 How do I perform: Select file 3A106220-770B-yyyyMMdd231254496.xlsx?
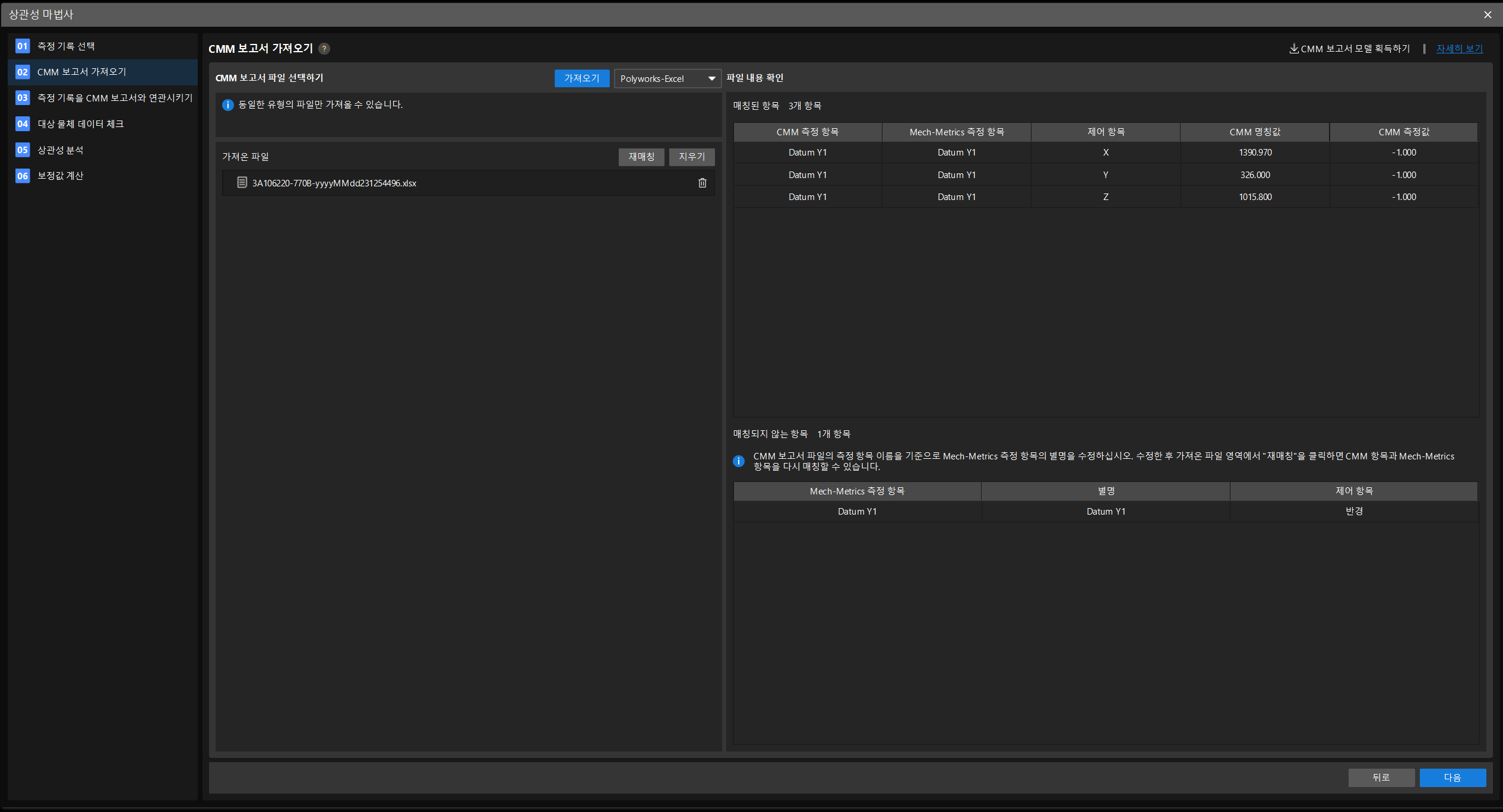(469, 183)
